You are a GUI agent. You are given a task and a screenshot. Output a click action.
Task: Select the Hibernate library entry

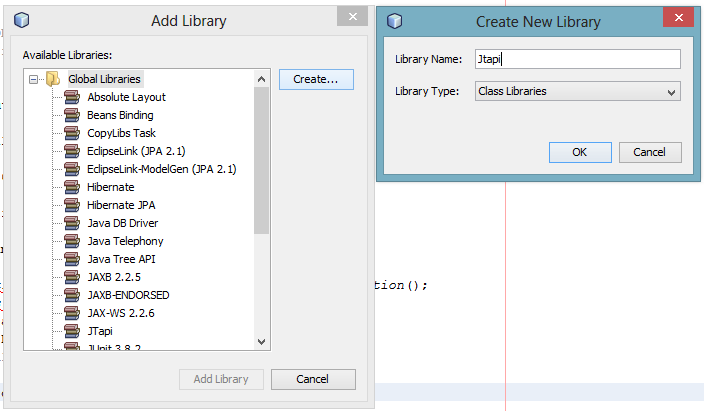pos(111,187)
